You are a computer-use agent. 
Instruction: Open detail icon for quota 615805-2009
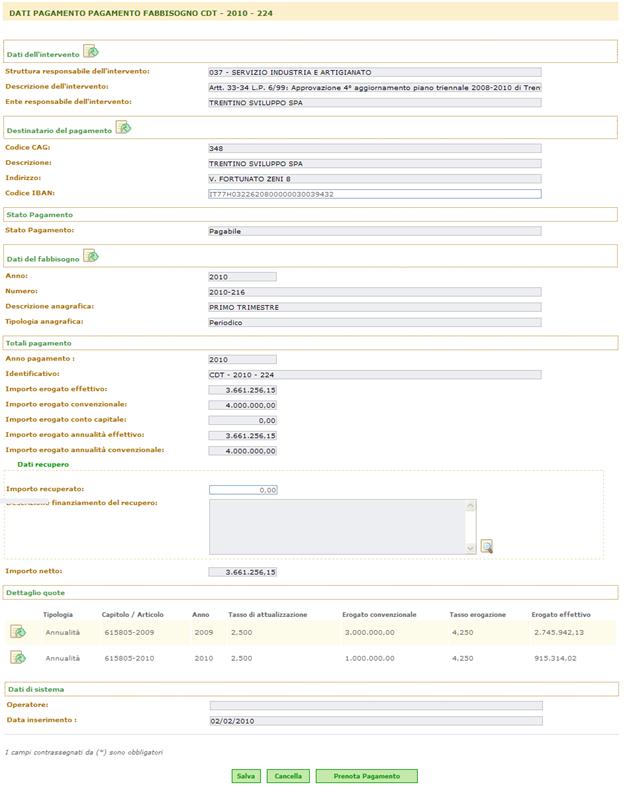pos(18,632)
